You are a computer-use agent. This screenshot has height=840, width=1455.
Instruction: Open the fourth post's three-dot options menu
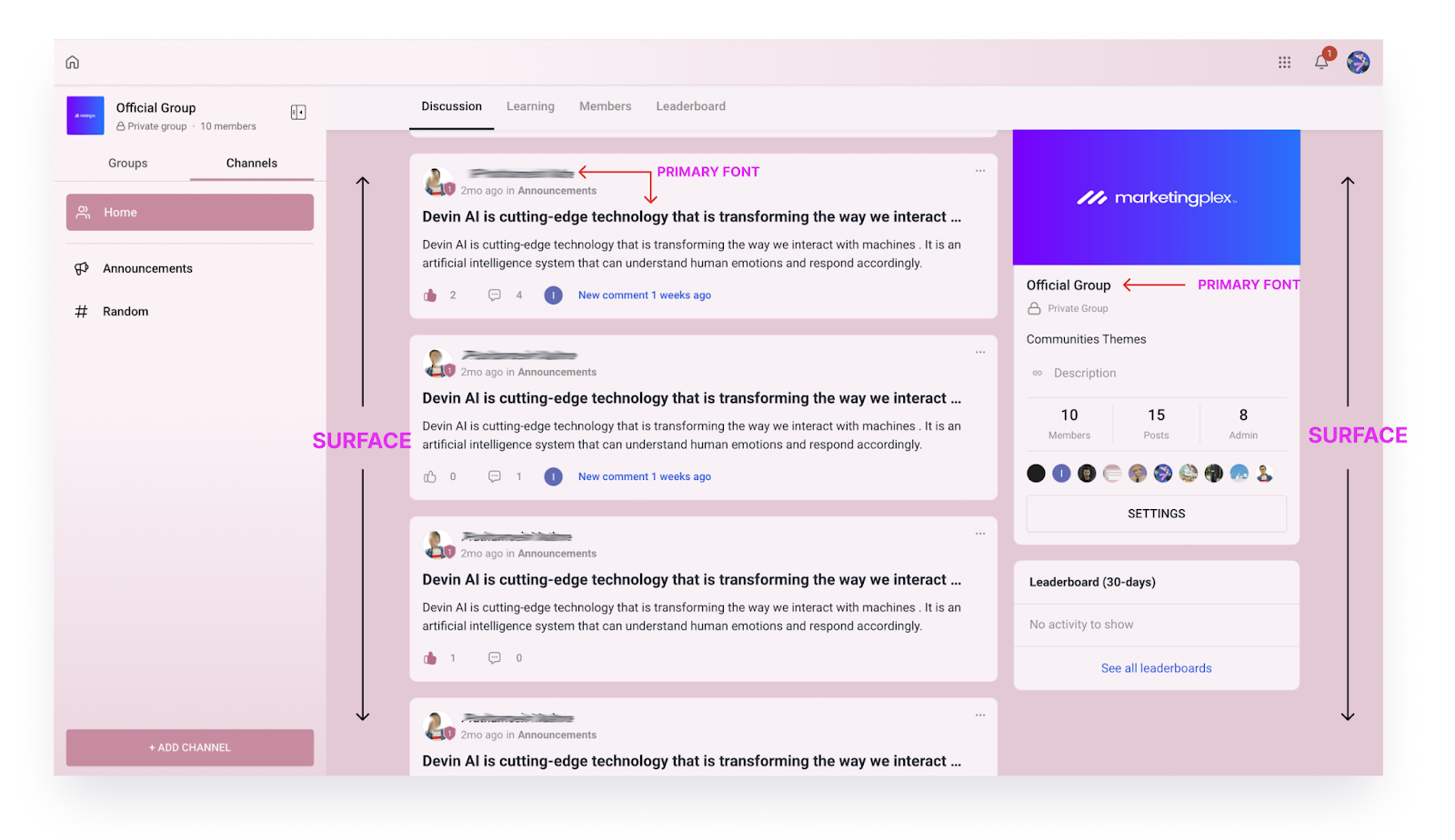[980, 715]
